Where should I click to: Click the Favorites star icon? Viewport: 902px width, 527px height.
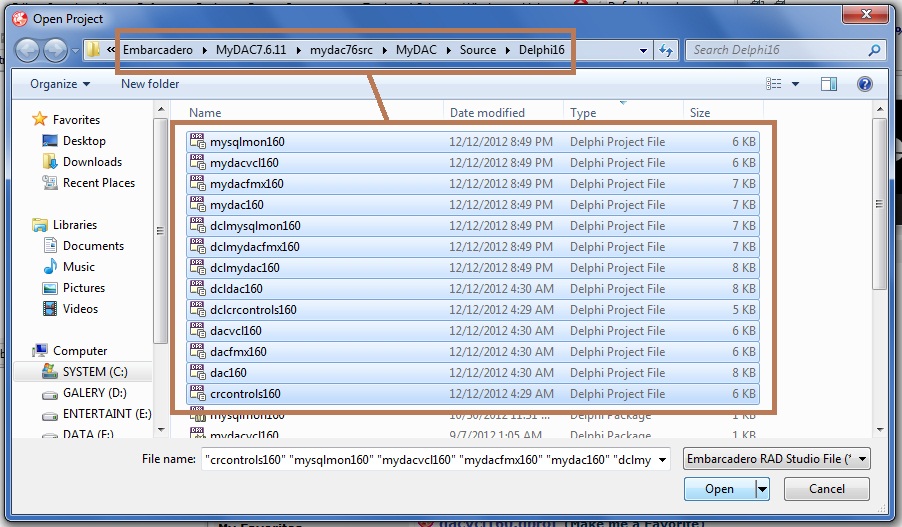(40, 119)
